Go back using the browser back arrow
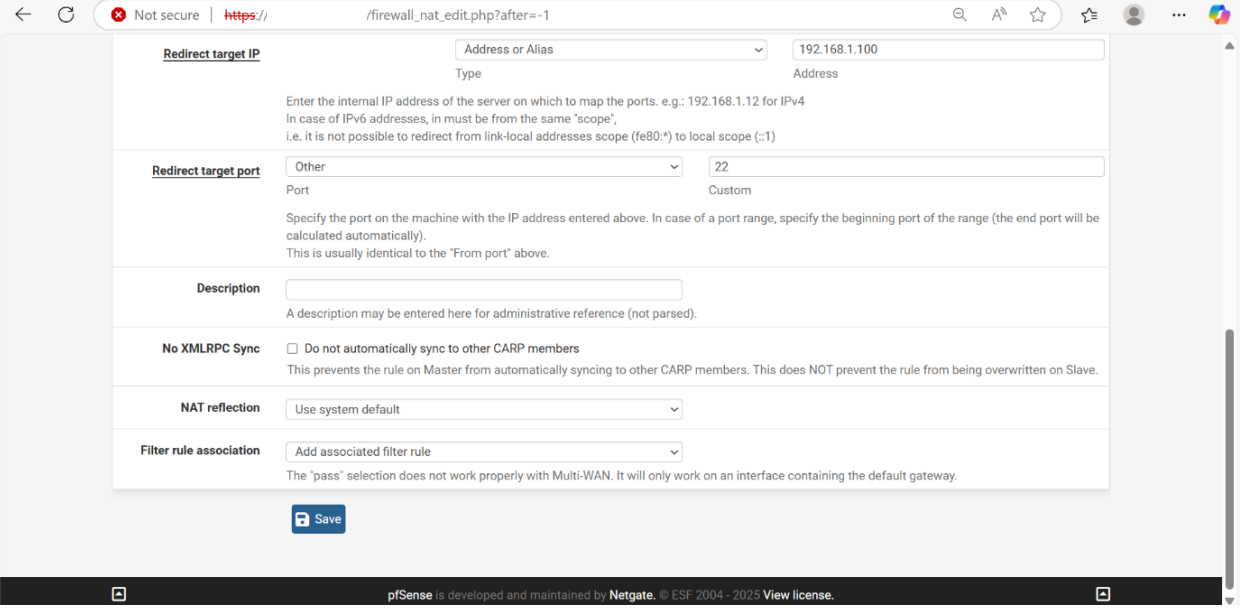Screen dimensions: 1240x609 point(23,15)
